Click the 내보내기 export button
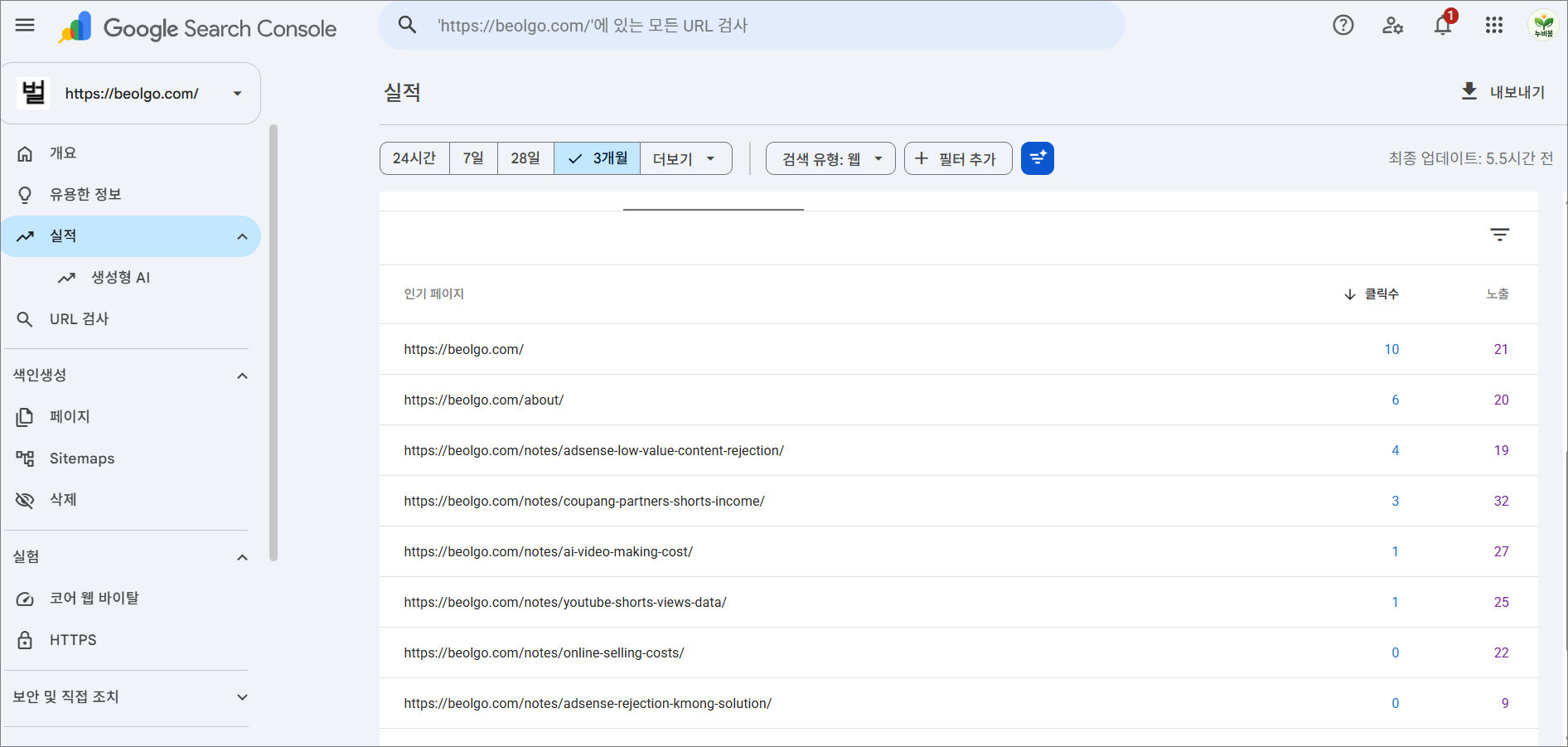This screenshot has width=1568, height=747. point(1503,92)
